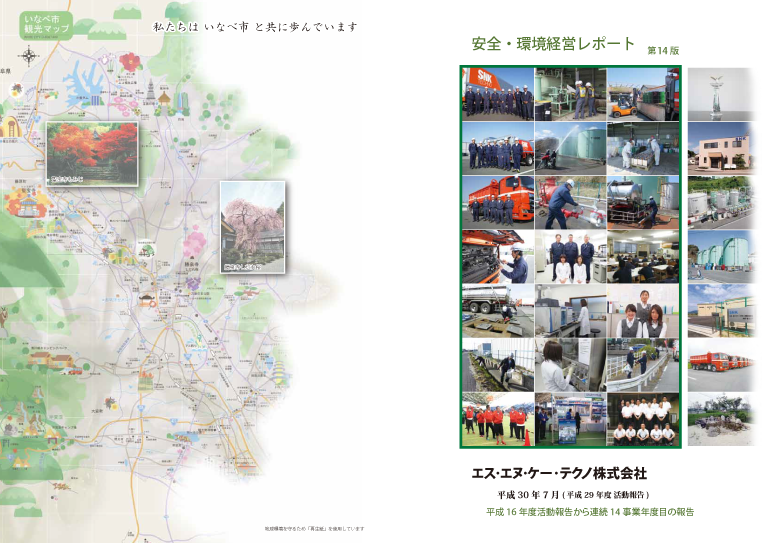The height and width of the screenshot is (543, 768).
Task: Open the pink office building photo
Action: coord(721,148)
